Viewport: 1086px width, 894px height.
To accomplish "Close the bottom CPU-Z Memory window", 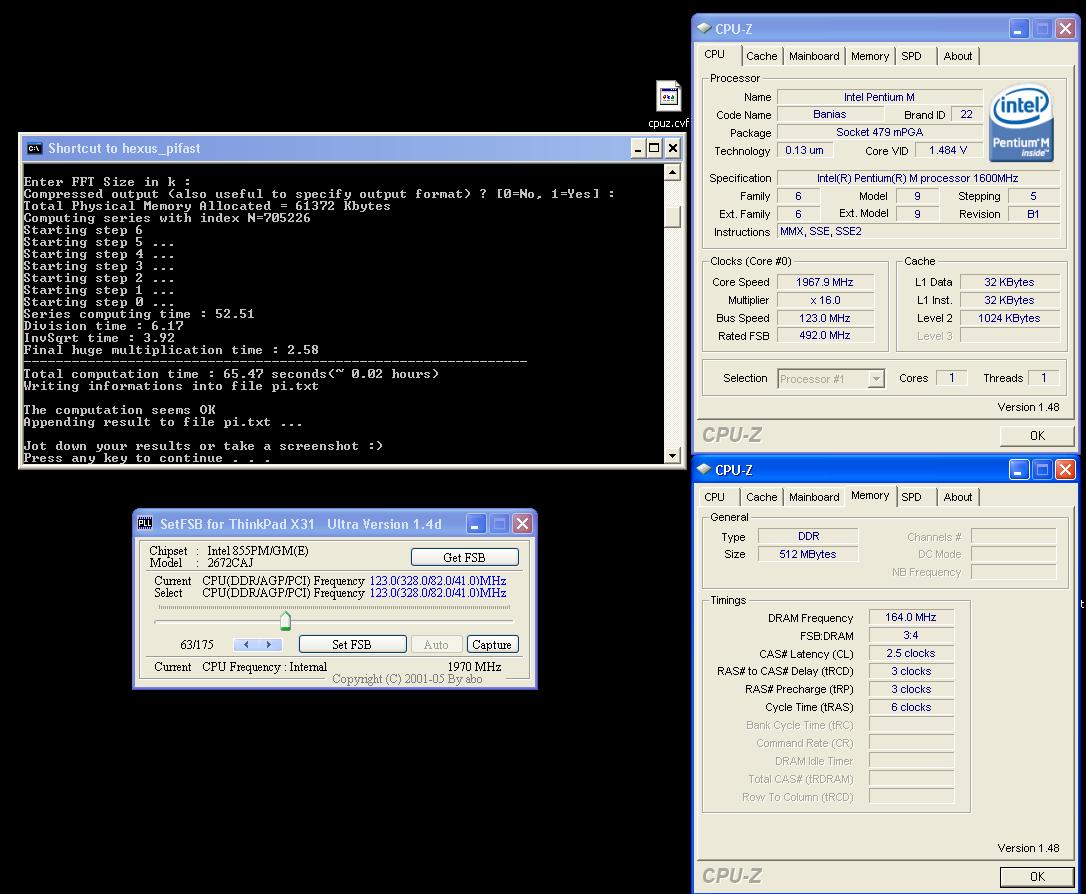I will point(1065,470).
